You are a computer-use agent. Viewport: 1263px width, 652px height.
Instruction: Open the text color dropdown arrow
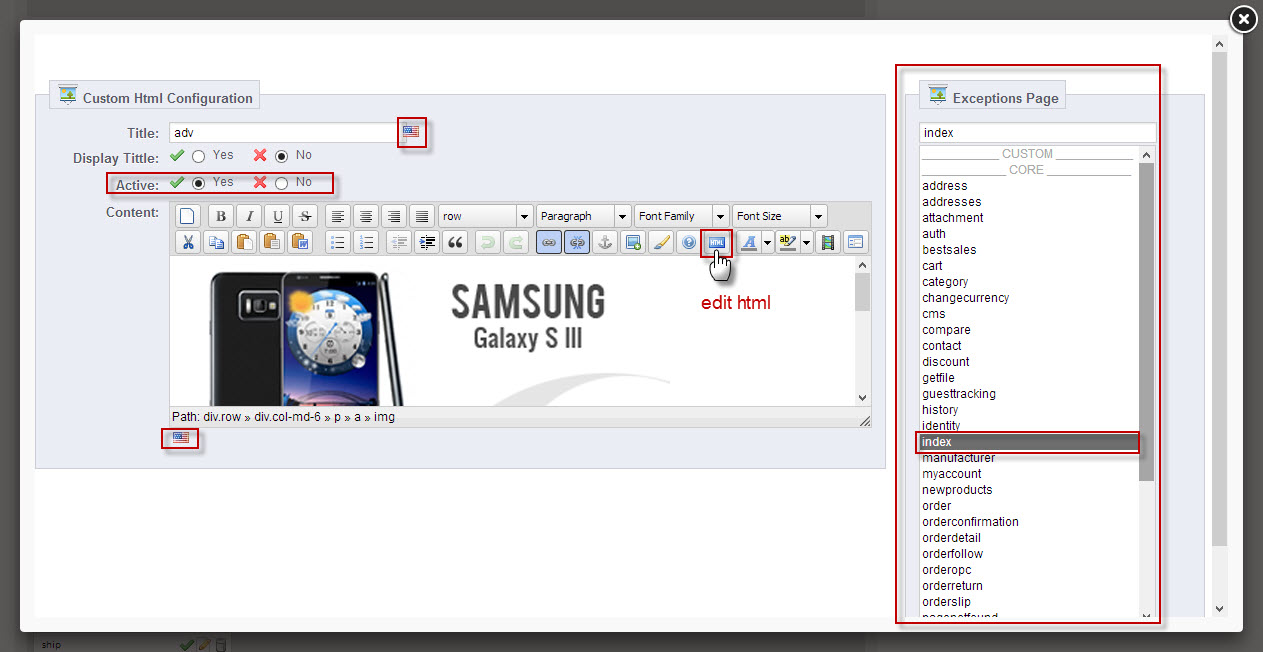(x=767, y=242)
